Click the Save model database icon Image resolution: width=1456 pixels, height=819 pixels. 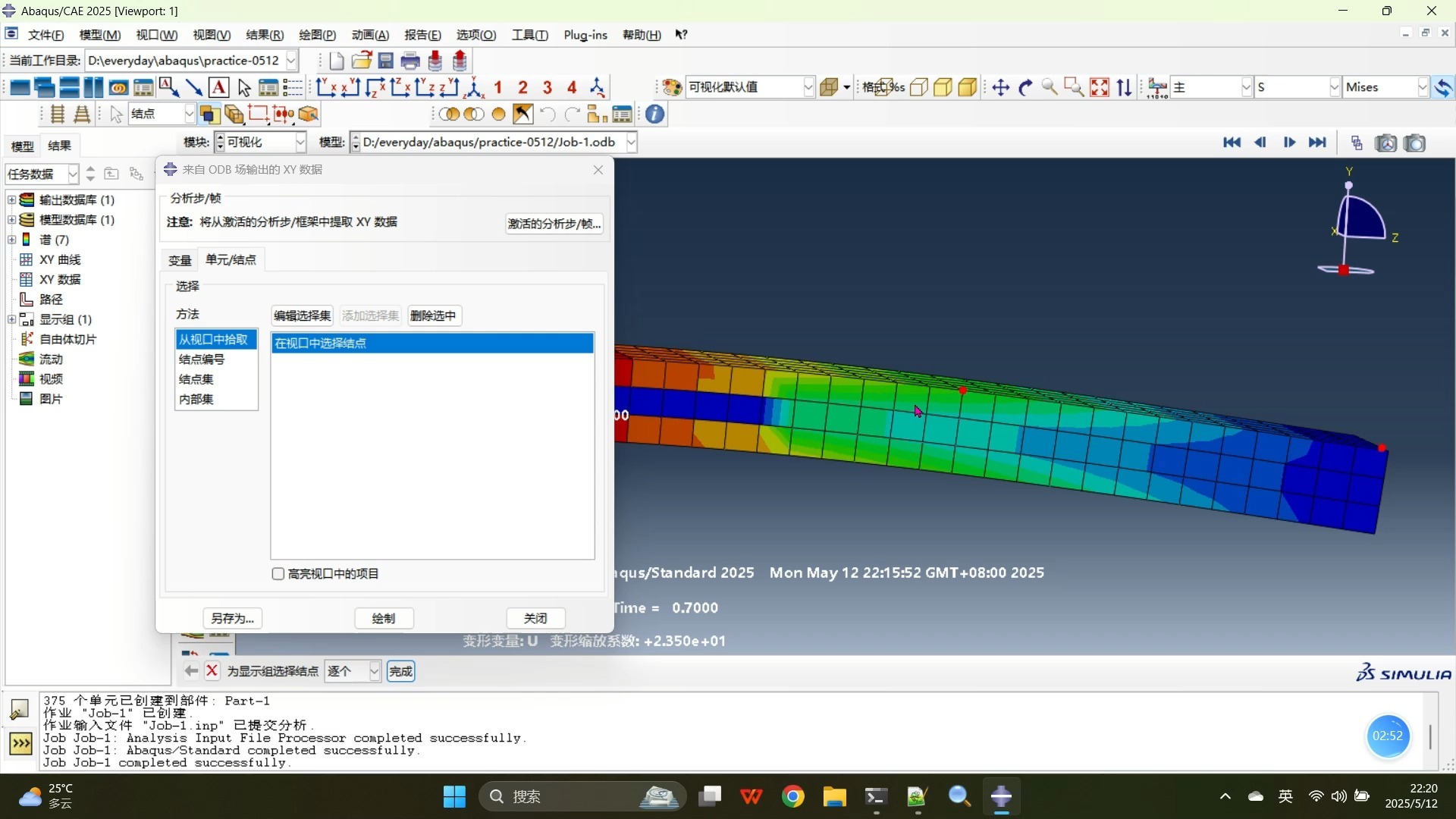[386, 61]
